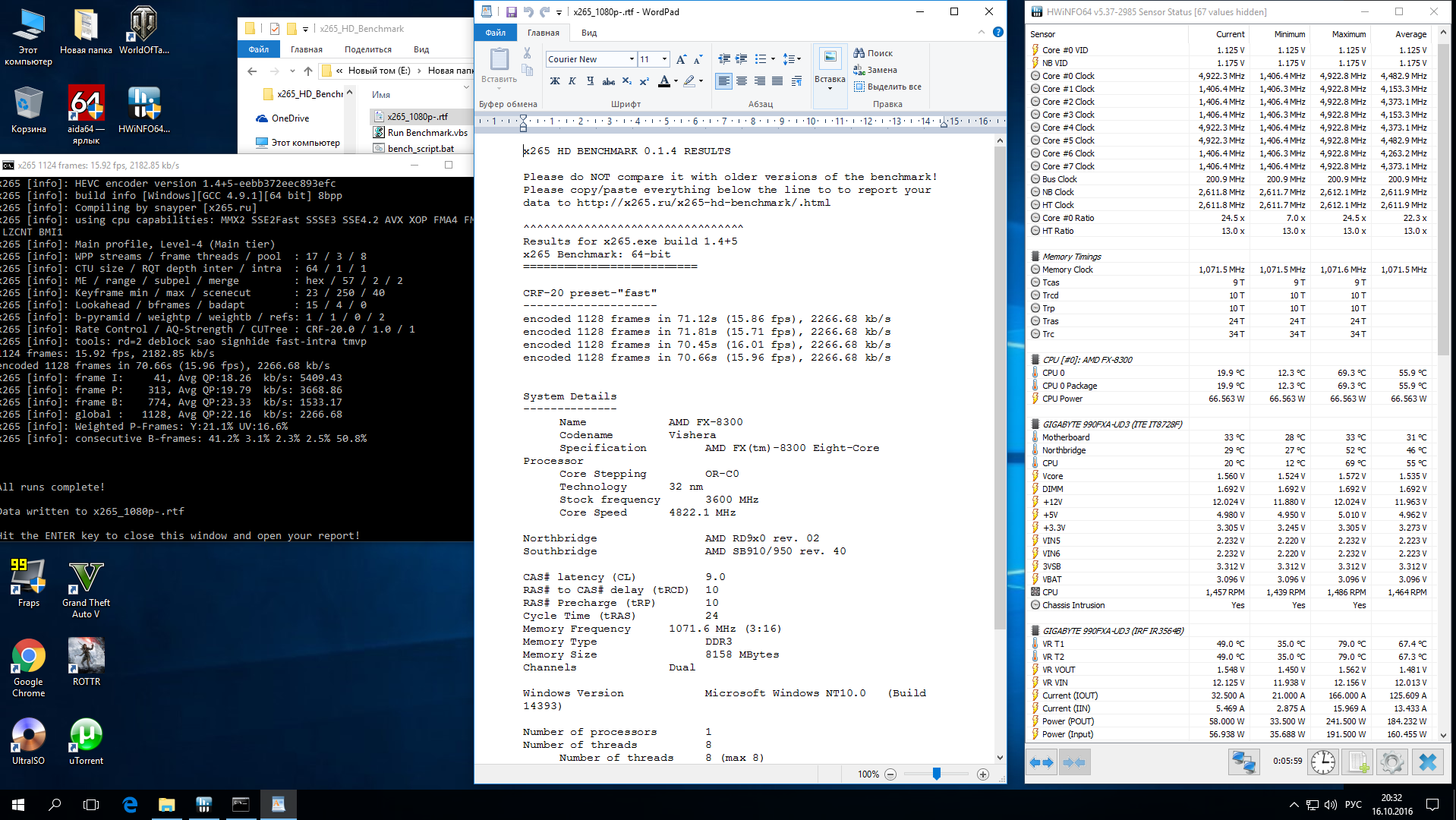The height and width of the screenshot is (820, 1456).
Task: Open HWiNFO sensor settings gear
Action: tap(1392, 762)
